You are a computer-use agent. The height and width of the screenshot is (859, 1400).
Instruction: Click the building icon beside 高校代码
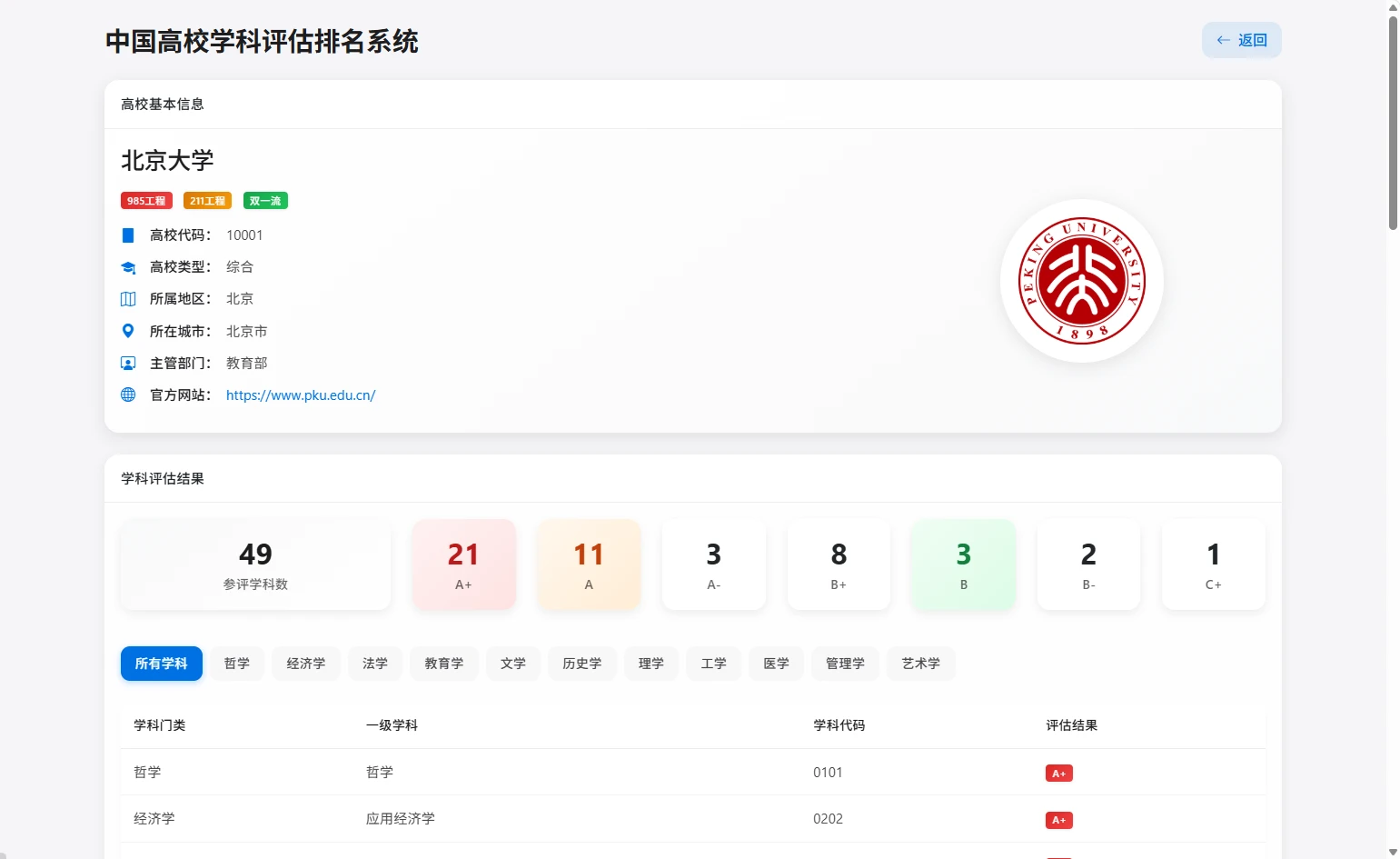coord(128,235)
